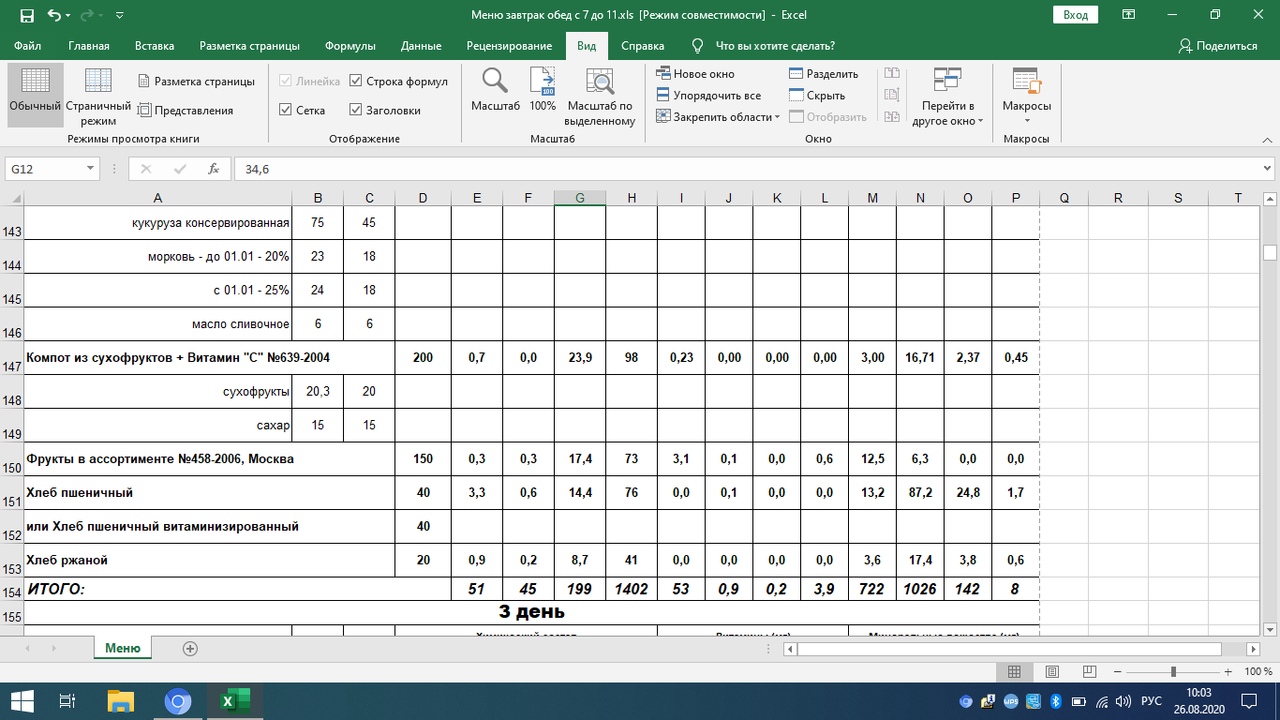
Task: Switch to the Главная ribbon tab
Action: pos(89,46)
